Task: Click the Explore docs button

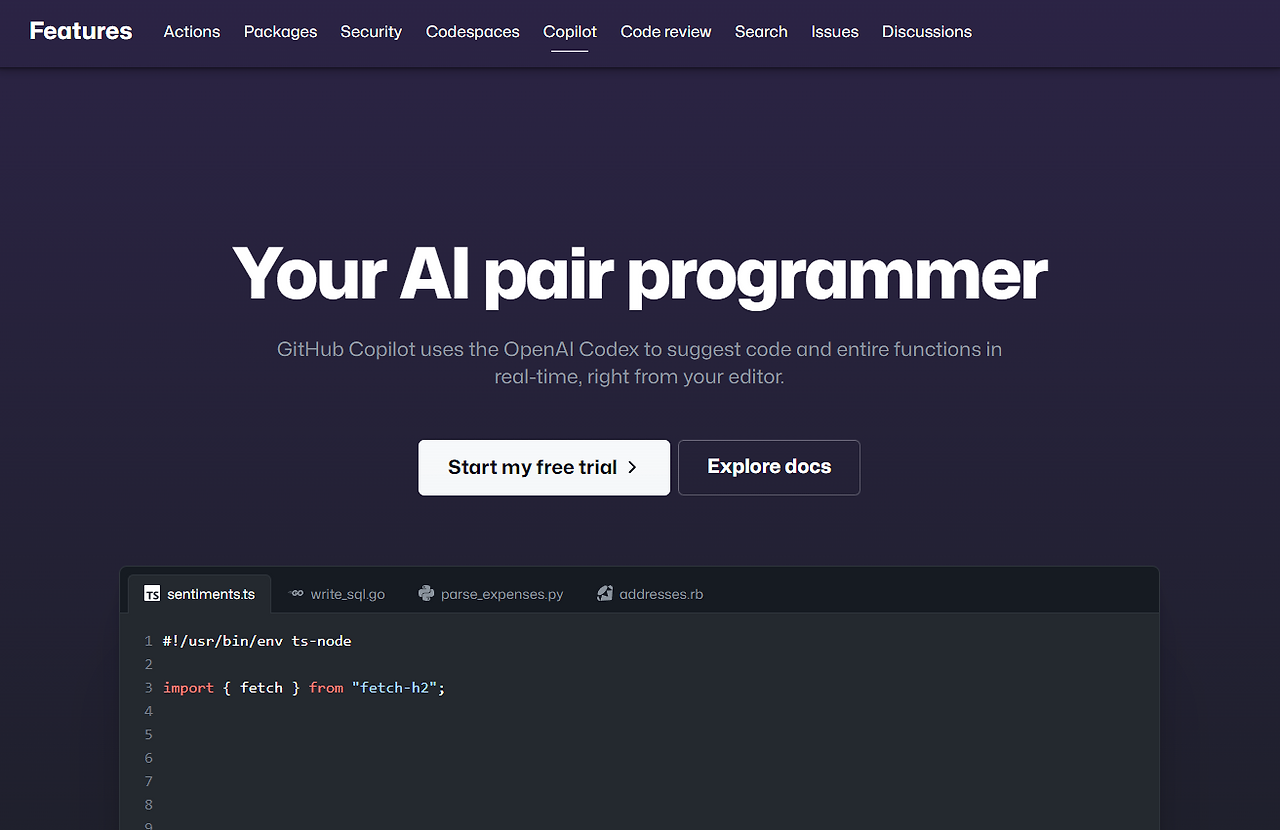Action: pos(769,467)
